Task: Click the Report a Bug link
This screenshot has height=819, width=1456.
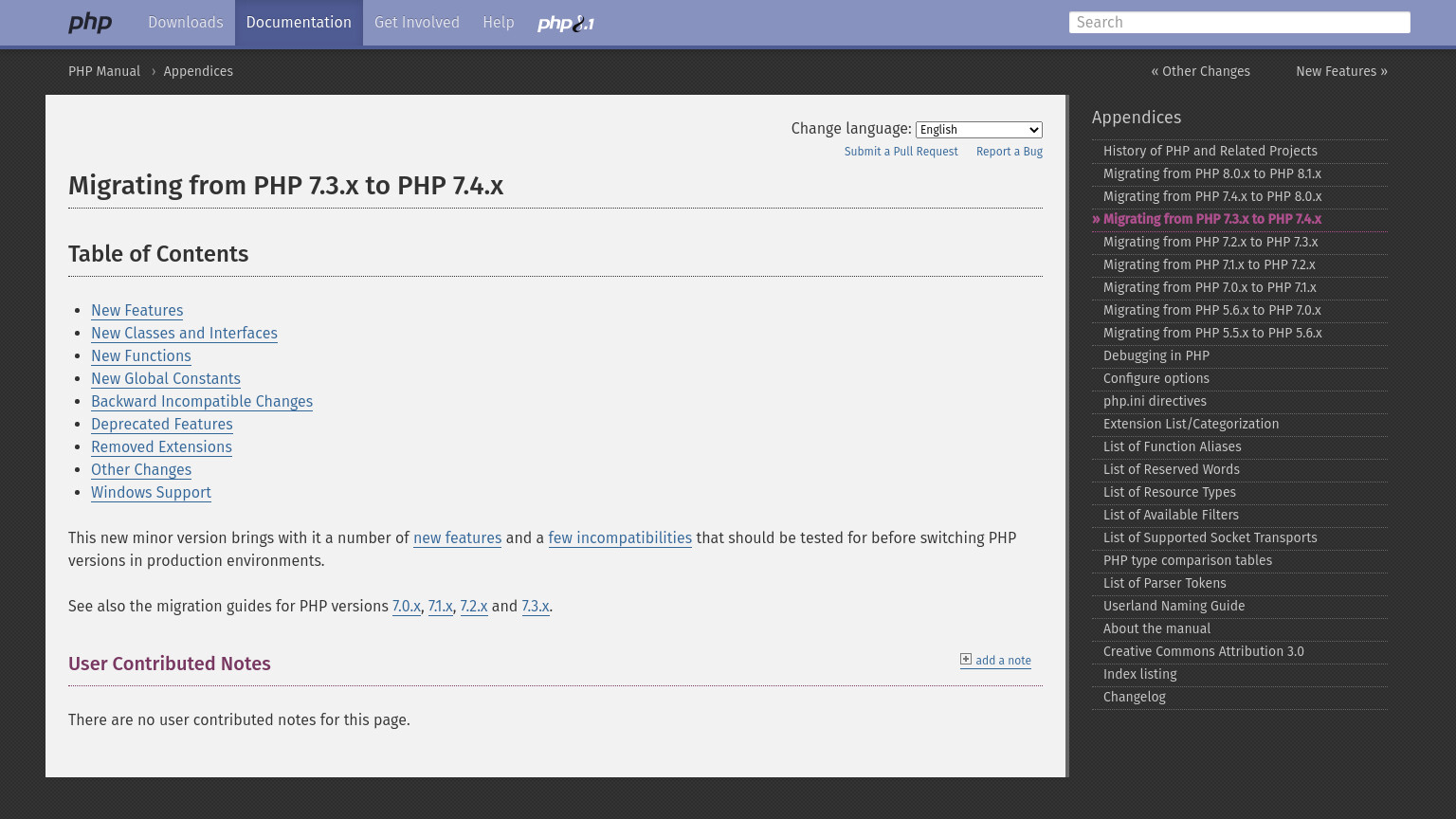Action: (x=1010, y=152)
